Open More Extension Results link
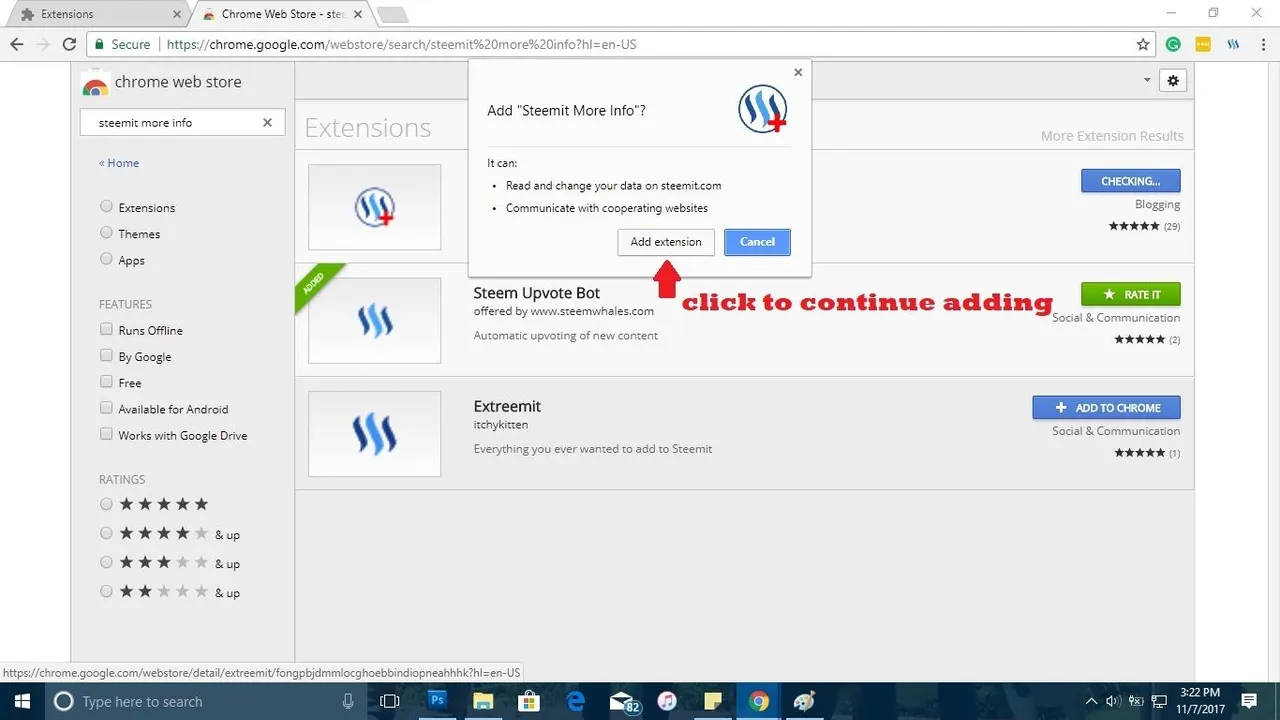The width and height of the screenshot is (1280, 720). 1112,136
